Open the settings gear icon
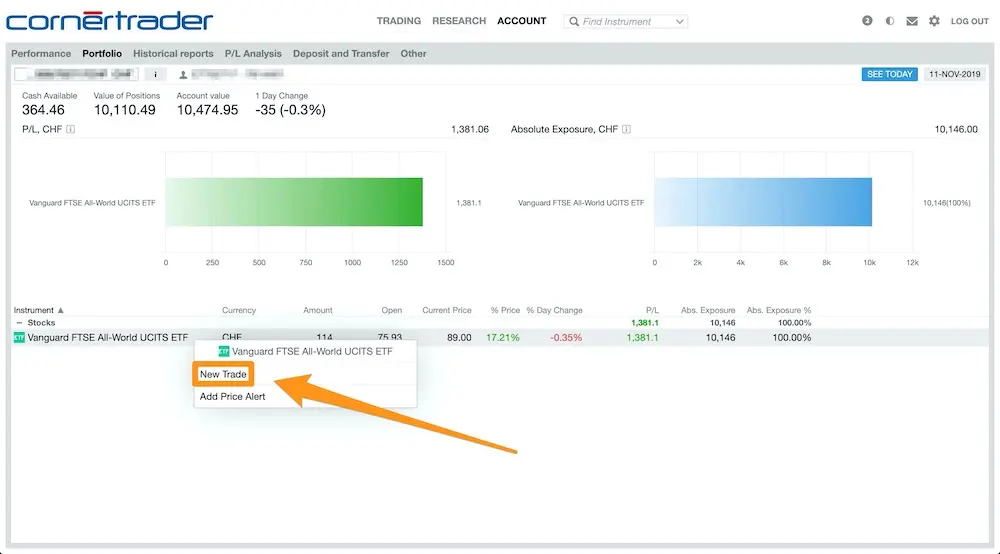Image resolution: width=1000 pixels, height=554 pixels. click(934, 21)
